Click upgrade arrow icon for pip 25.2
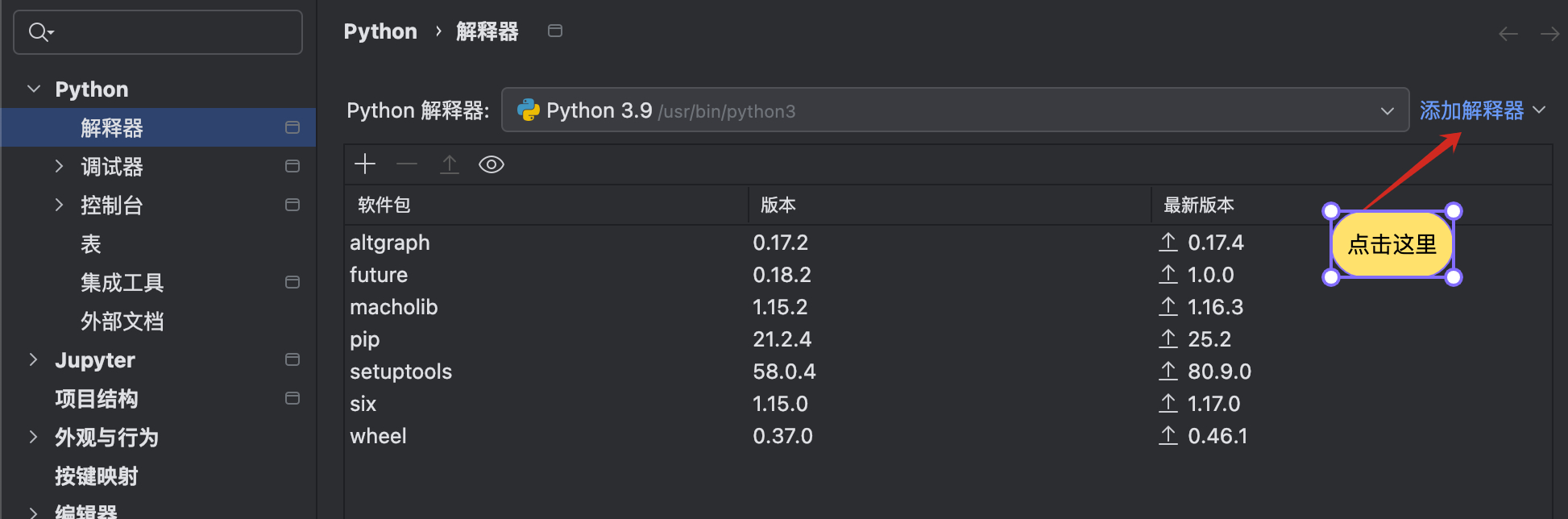This screenshot has height=519, width=1568. (x=1168, y=338)
